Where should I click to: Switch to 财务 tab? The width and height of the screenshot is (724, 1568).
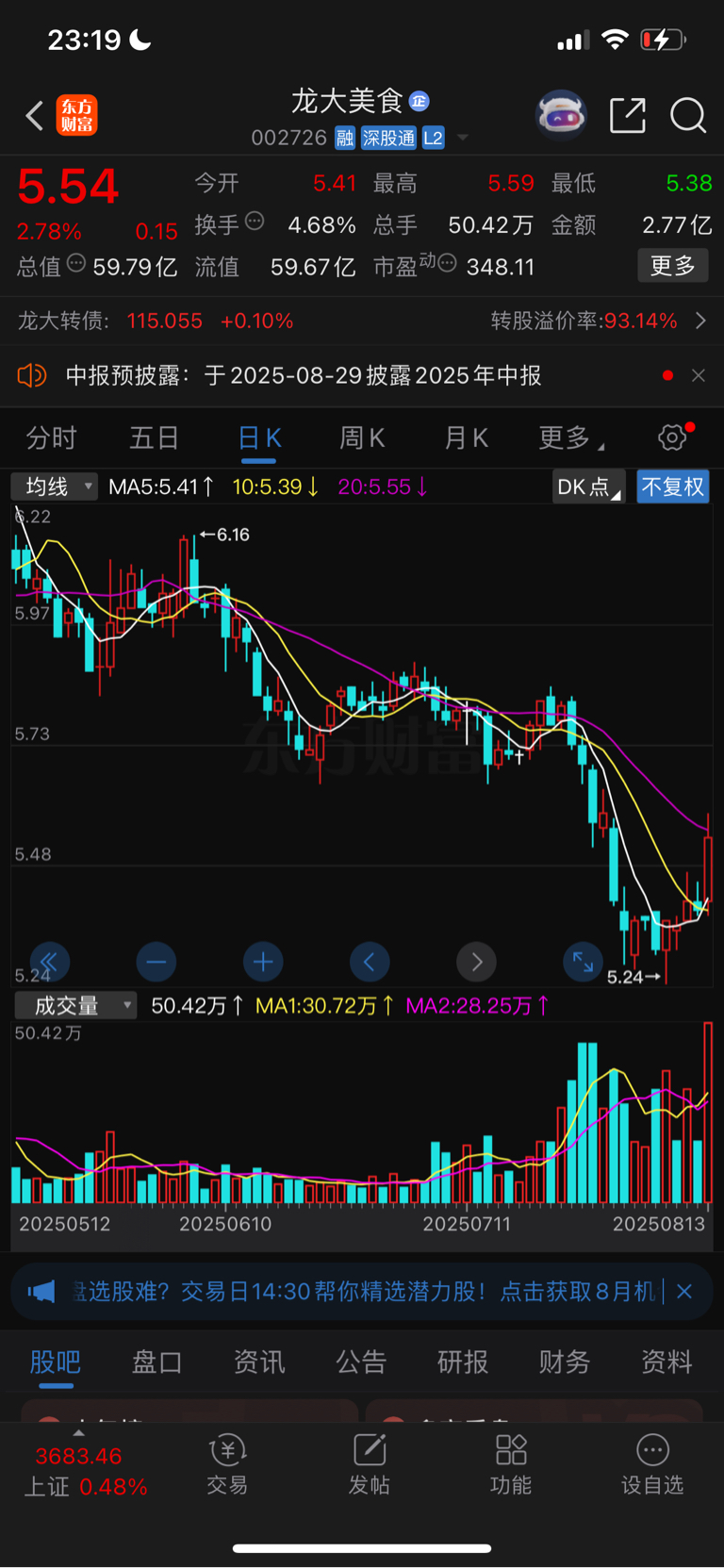pyautogui.click(x=565, y=1362)
